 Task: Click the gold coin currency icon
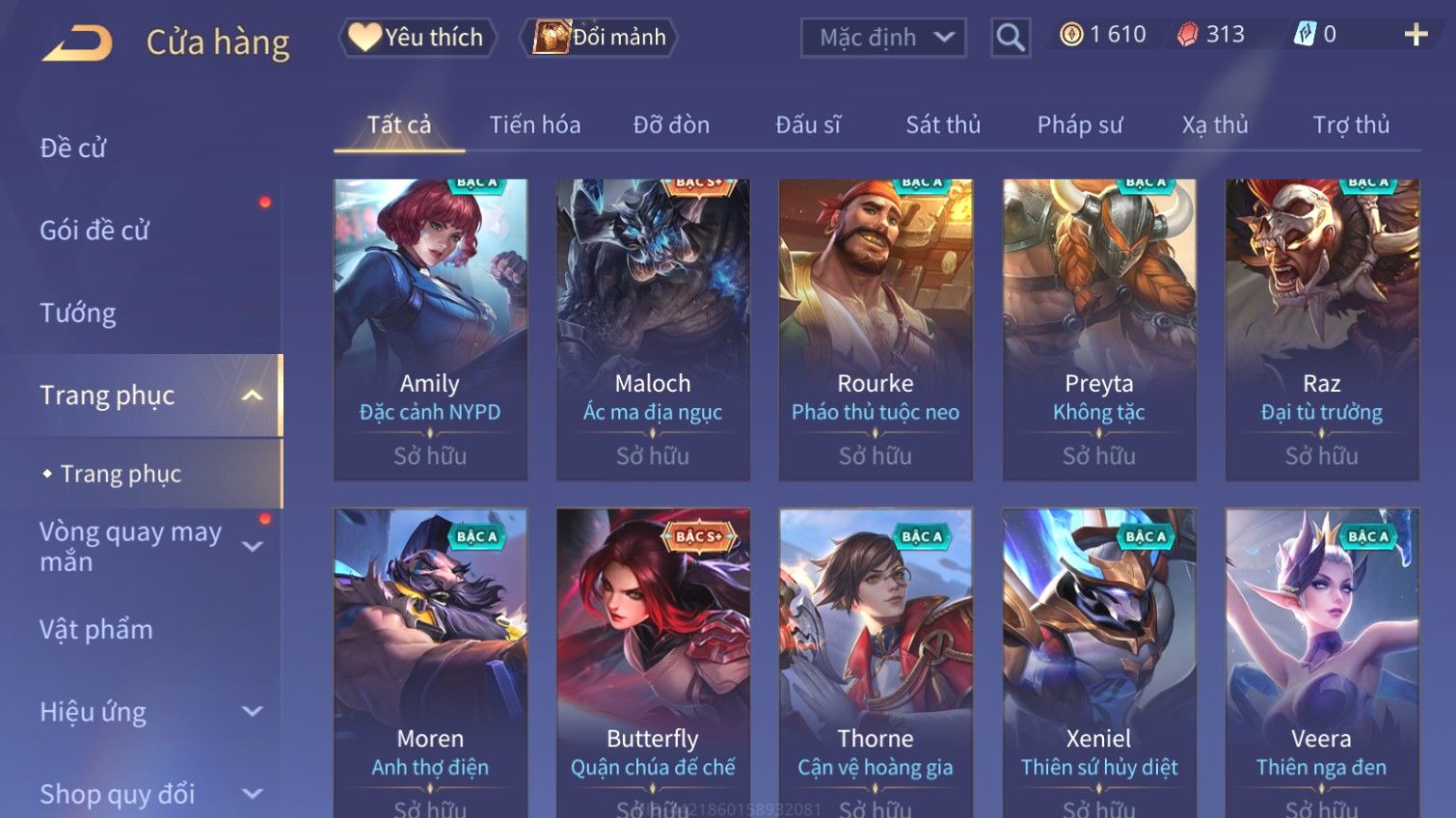tap(1070, 35)
